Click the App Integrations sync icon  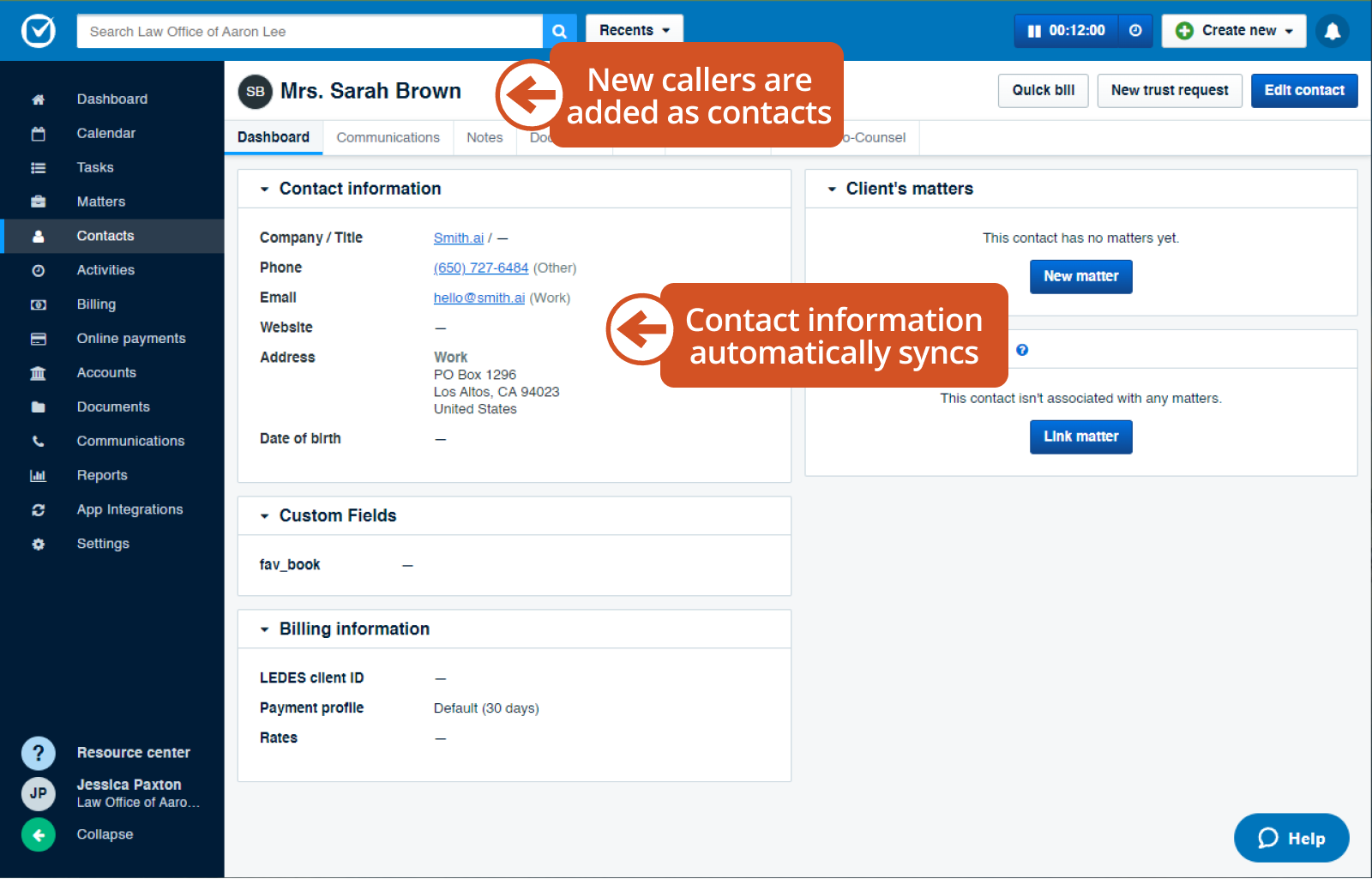[39, 509]
